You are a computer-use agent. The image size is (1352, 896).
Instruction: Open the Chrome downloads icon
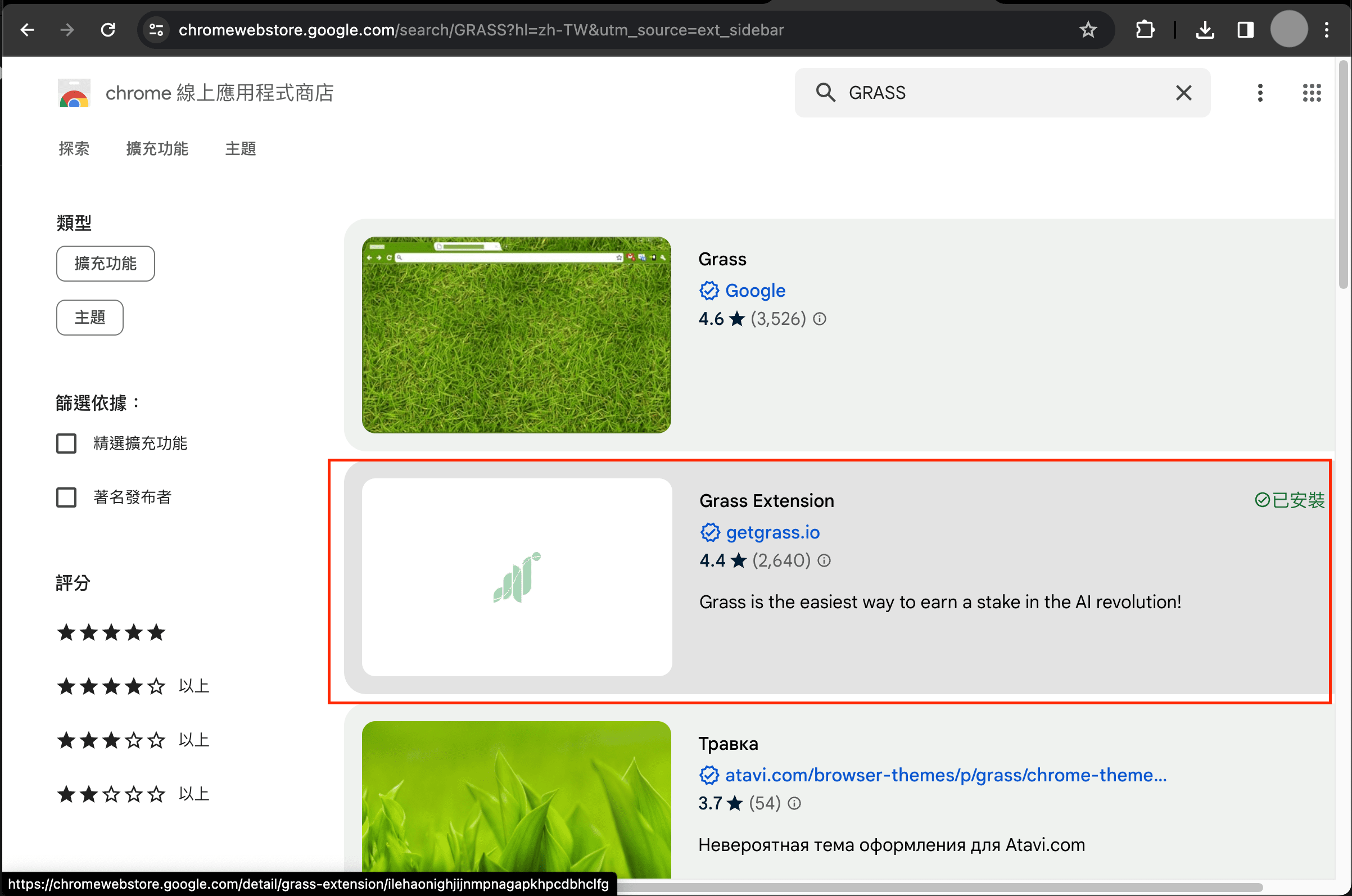(x=1205, y=30)
